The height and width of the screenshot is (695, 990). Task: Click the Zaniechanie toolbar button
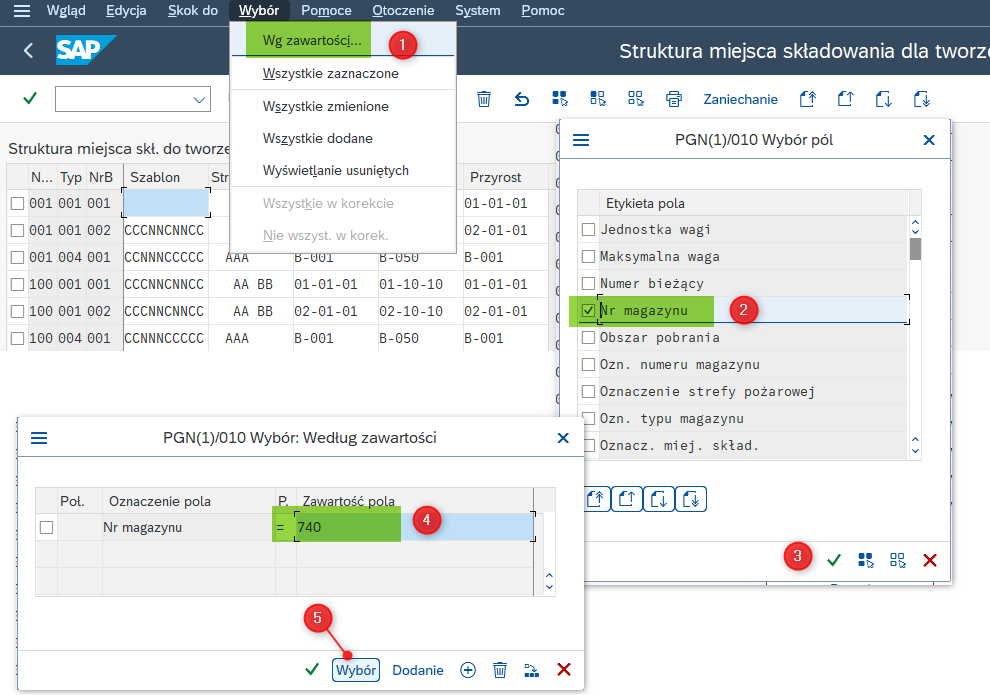[740, 99]
